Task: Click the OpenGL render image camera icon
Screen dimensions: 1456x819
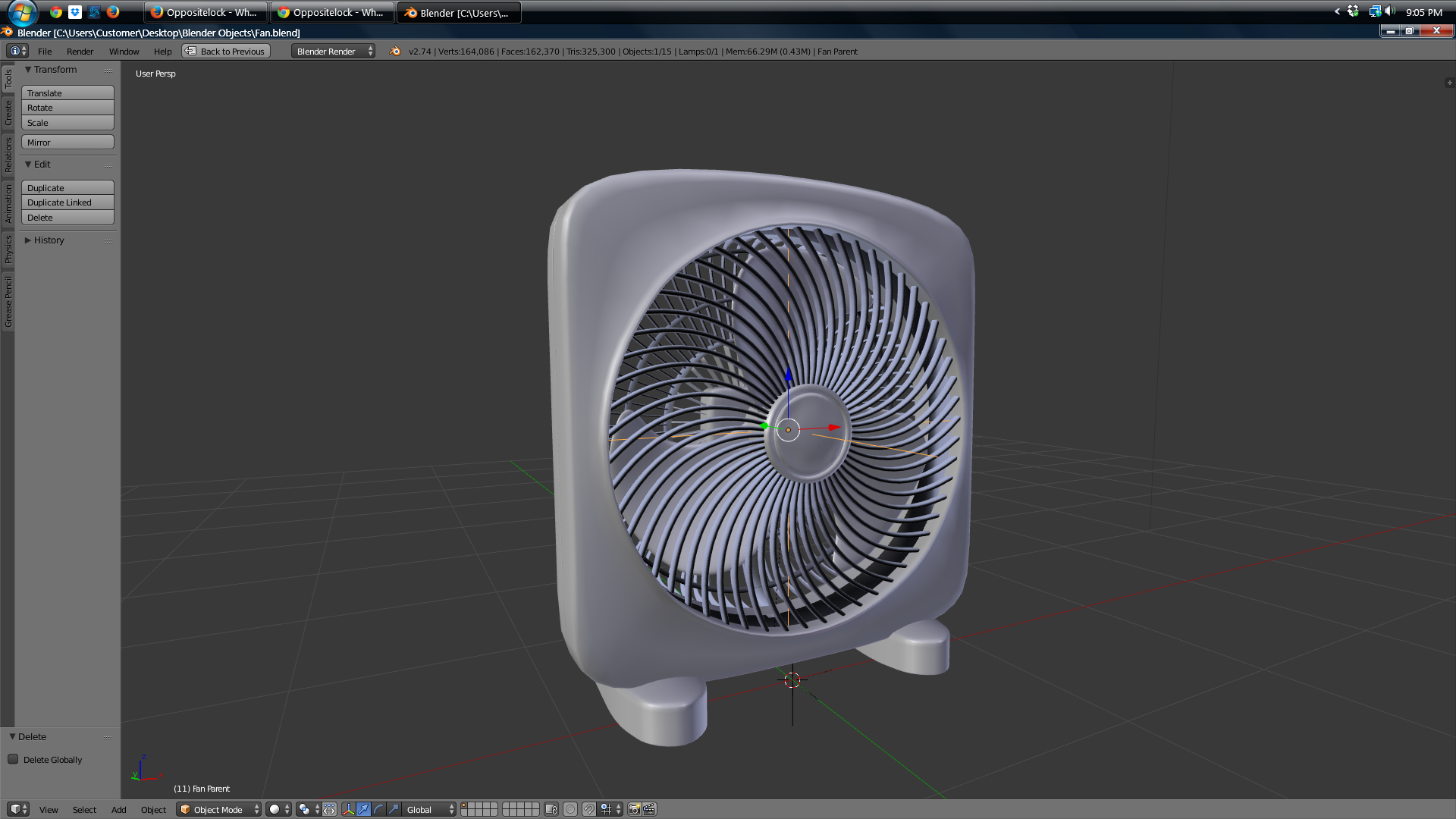Action: [x=635, y=809]
